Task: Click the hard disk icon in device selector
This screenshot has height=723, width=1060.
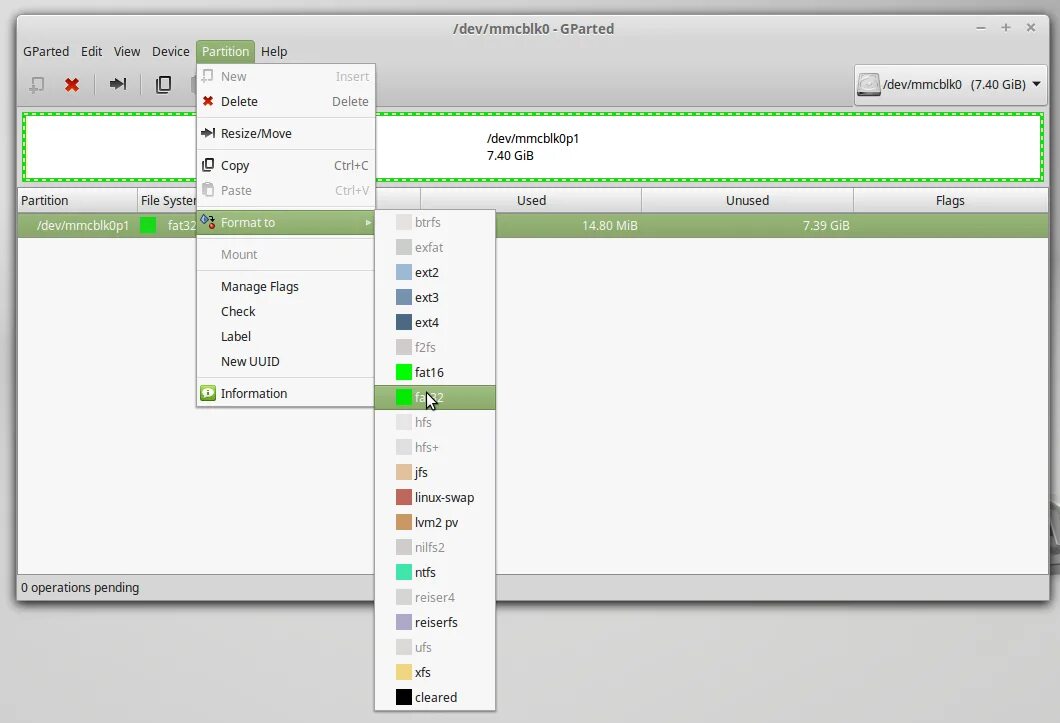Action: tap(868, 85)
